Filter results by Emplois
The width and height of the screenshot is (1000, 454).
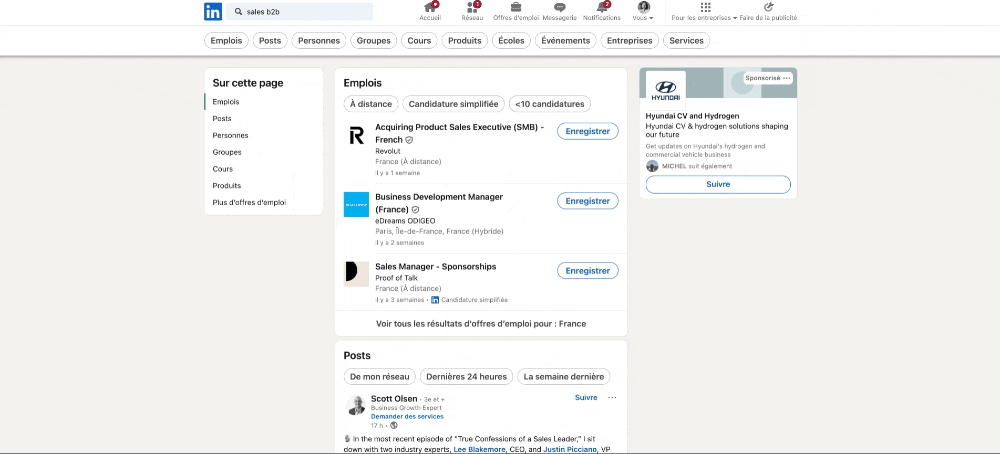[x=226, y=41]
